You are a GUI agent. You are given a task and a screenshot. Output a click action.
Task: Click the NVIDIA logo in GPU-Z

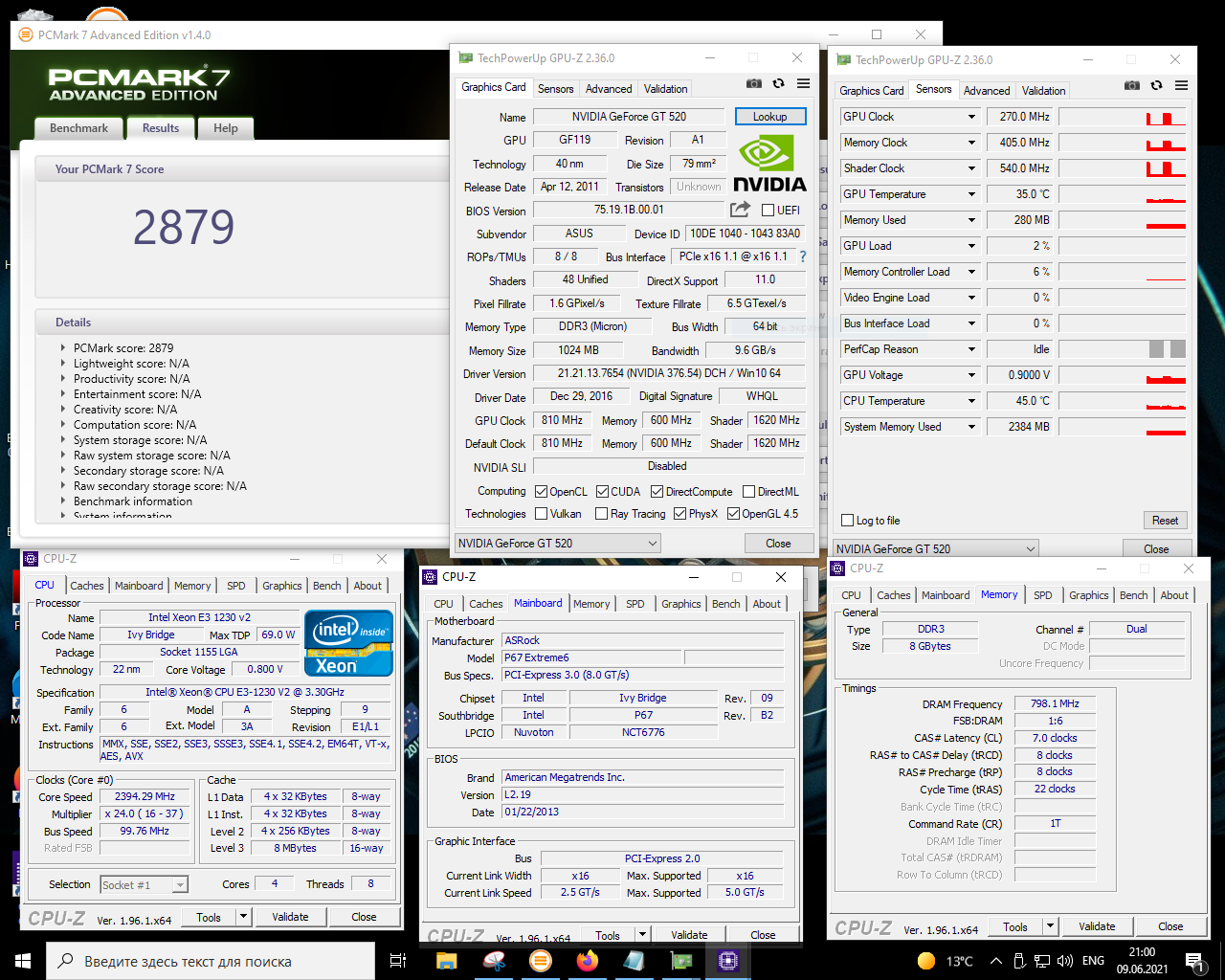coord(769,163)
